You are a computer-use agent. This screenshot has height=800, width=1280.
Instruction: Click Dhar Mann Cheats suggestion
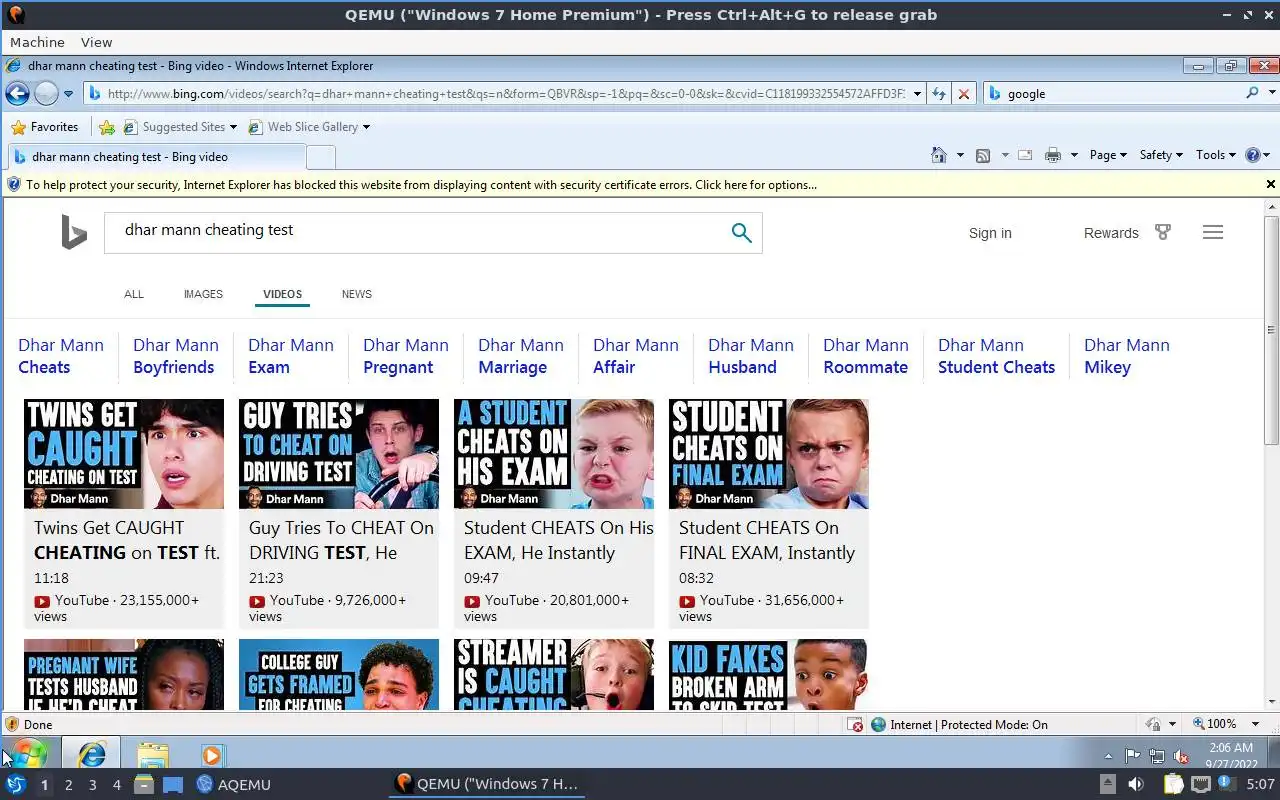coord(61,356)
